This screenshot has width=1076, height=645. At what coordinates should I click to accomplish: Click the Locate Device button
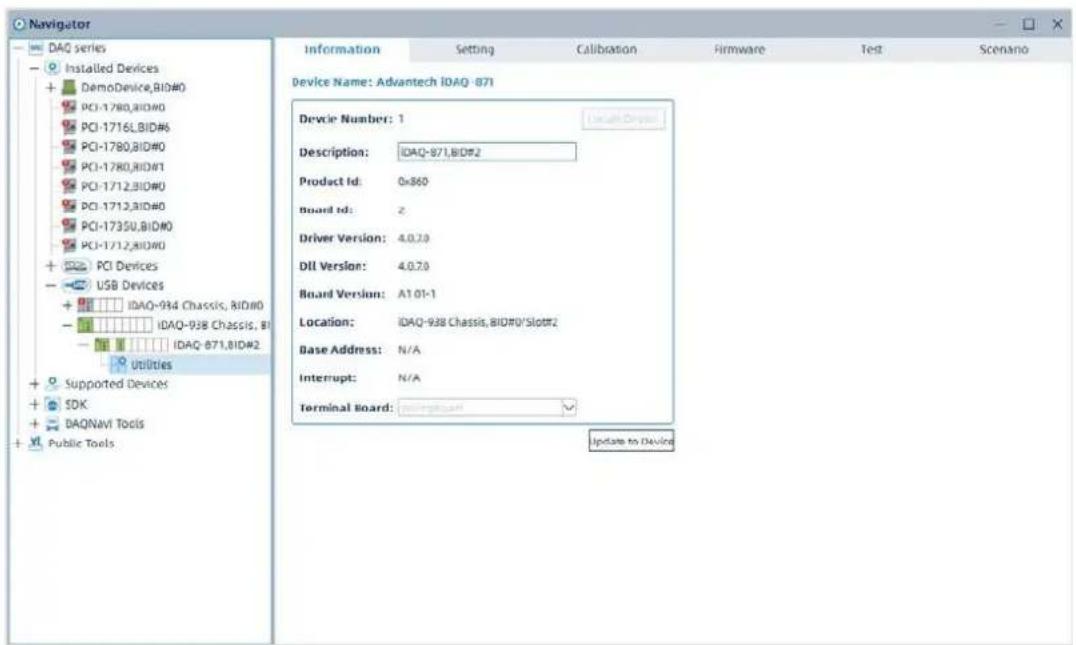(x=623, y=119)
